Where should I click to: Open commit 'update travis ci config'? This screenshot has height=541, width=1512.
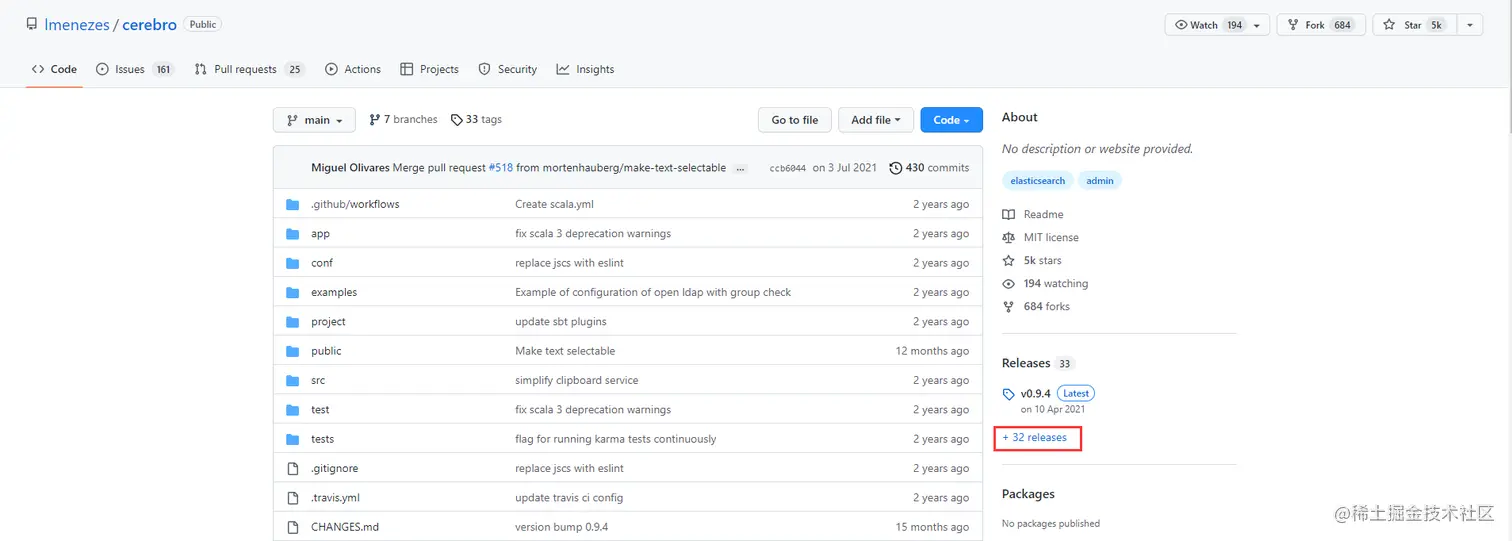(569, 498)
